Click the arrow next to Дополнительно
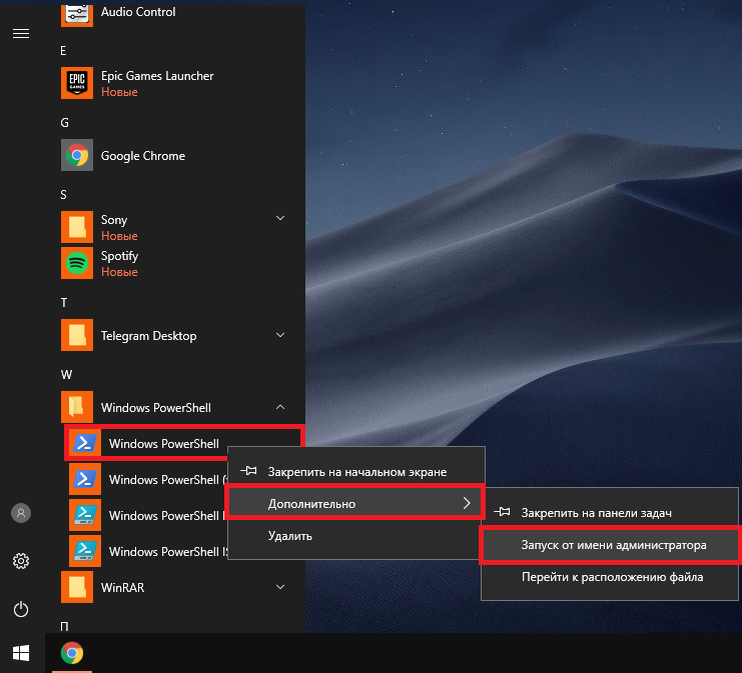 467,503
